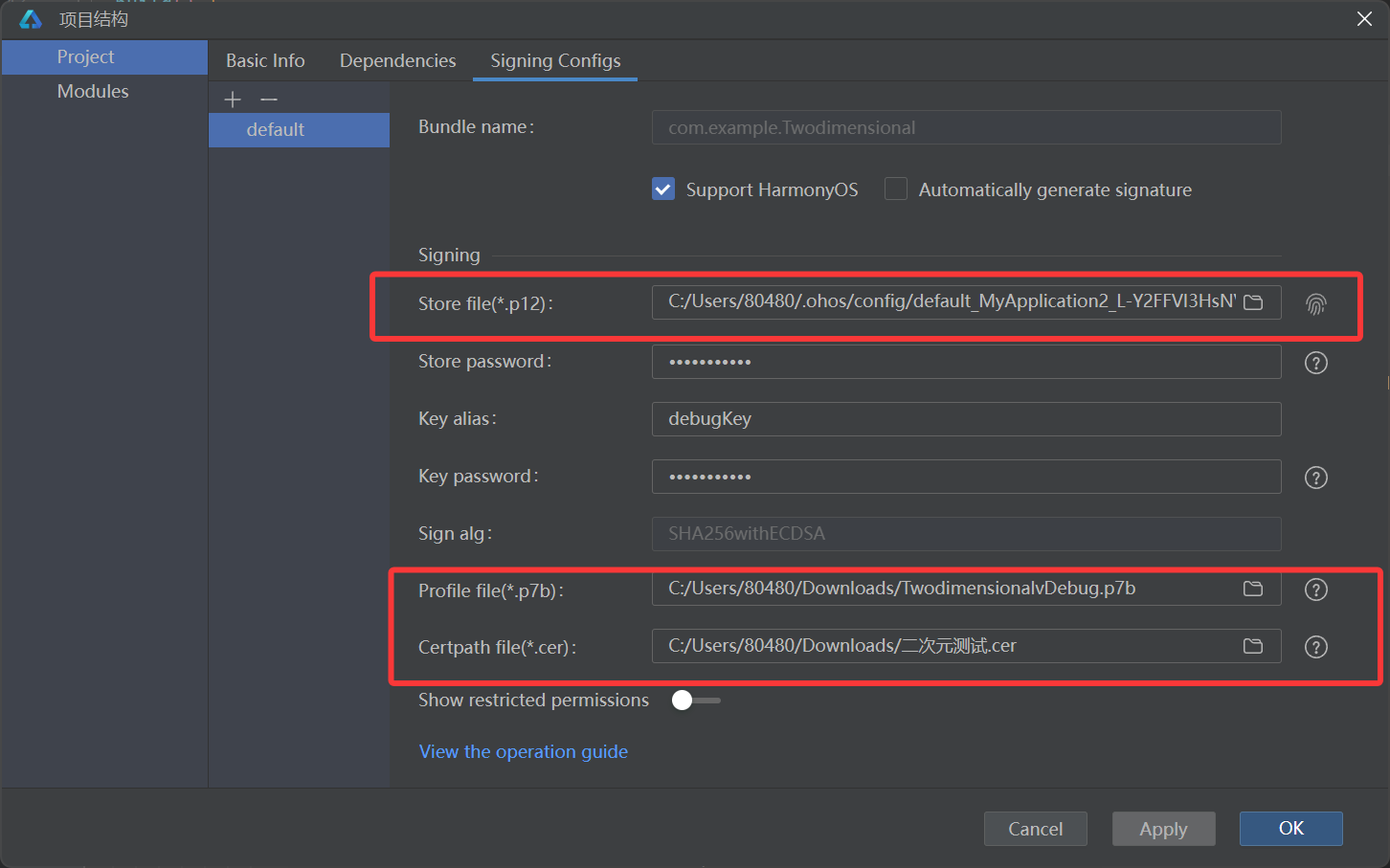Browse for Profile file using folder icon

(1253, 589)
